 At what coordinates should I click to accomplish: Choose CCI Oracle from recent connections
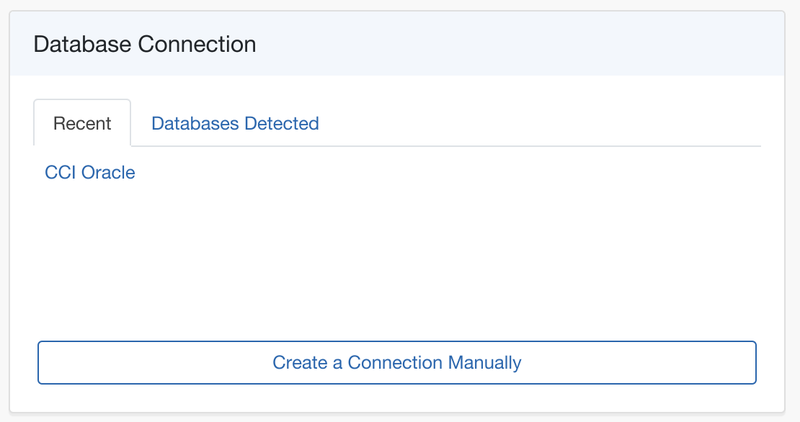90,172
